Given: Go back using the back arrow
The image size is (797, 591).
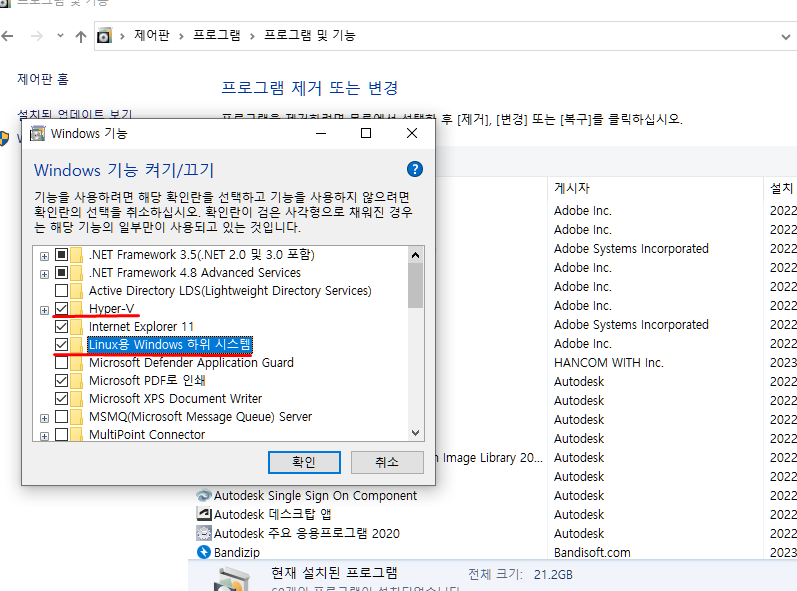Looking at the screenshot, I should point(7,36).
